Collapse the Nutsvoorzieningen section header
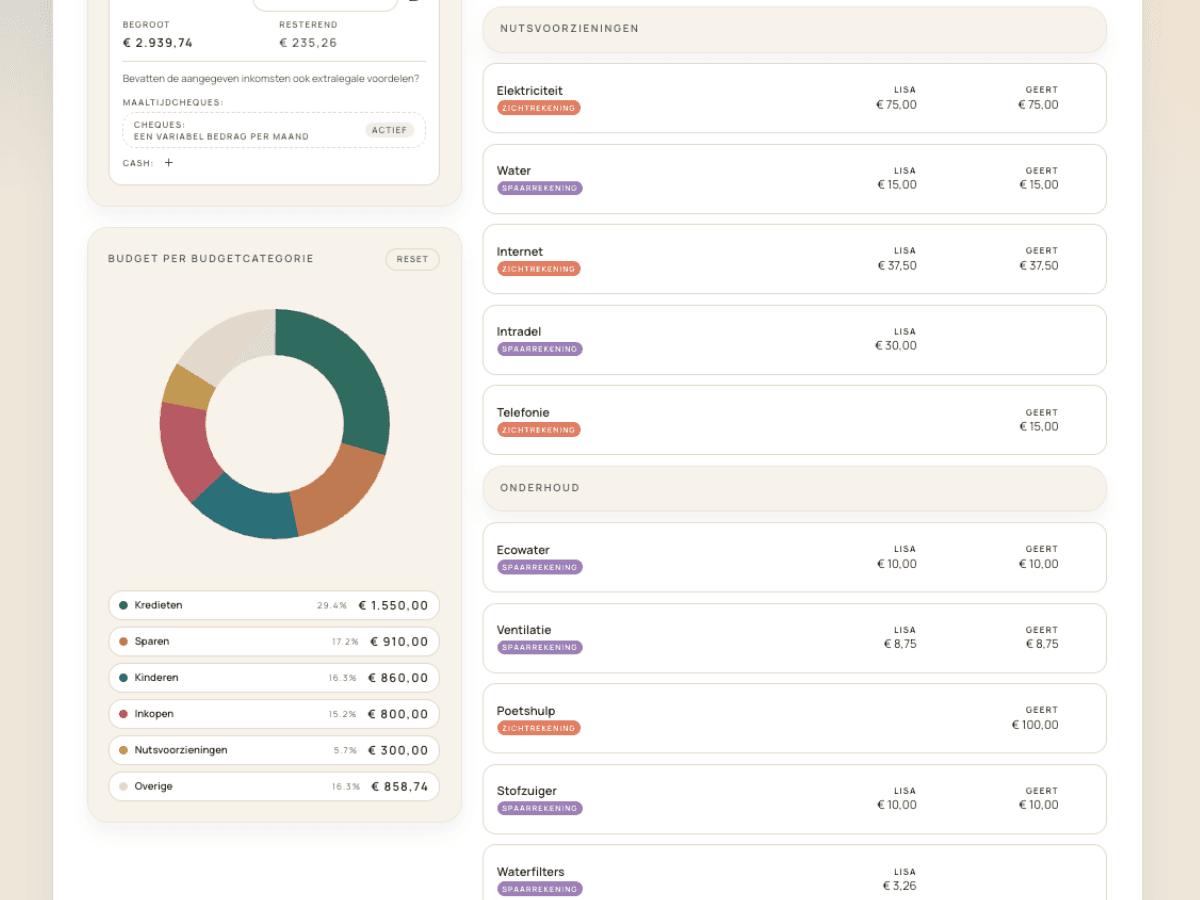 (794, 29)
